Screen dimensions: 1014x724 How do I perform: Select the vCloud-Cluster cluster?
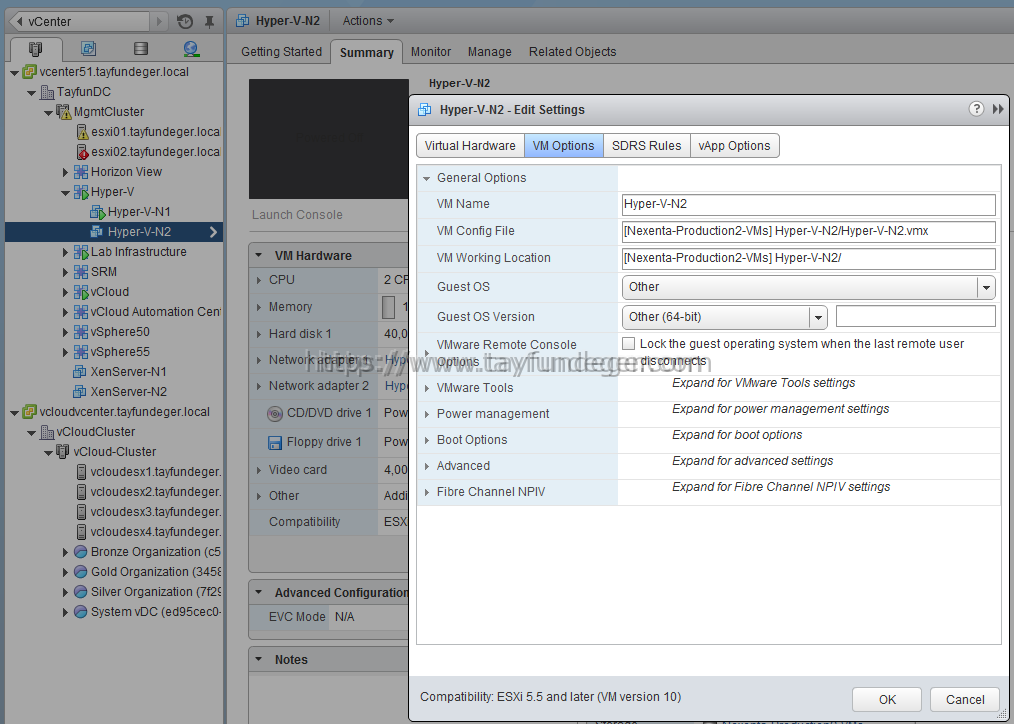tap(114, 452)
